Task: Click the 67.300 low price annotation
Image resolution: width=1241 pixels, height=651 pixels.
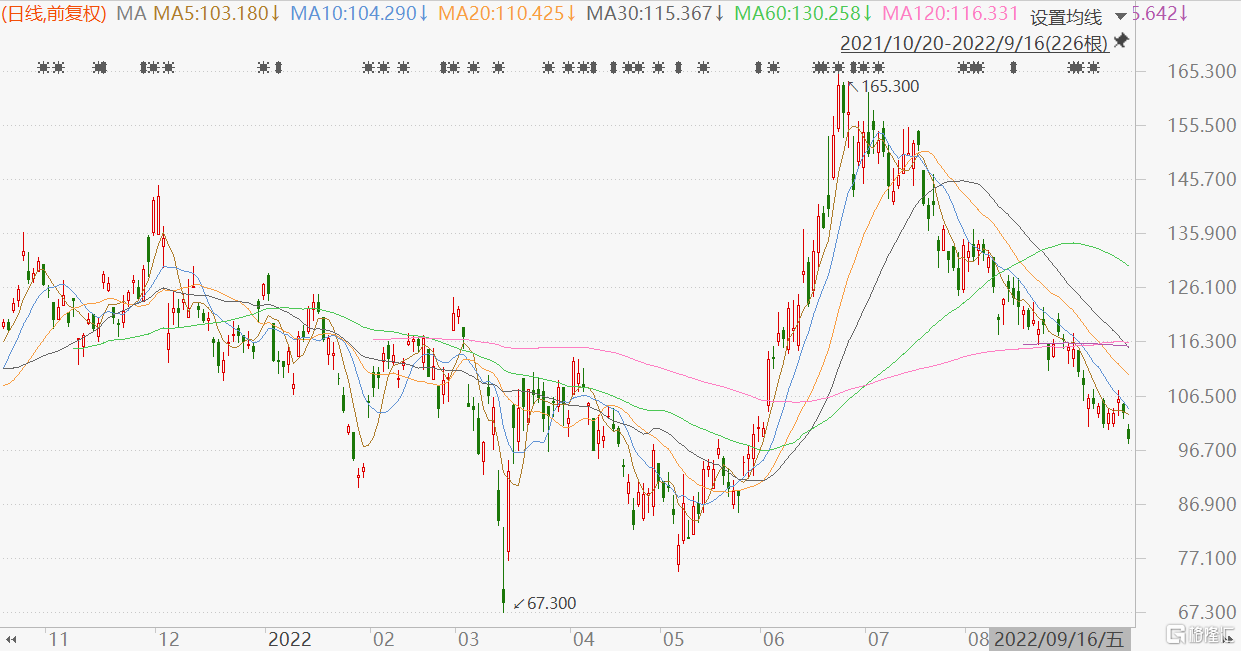Action: [551, 603]
